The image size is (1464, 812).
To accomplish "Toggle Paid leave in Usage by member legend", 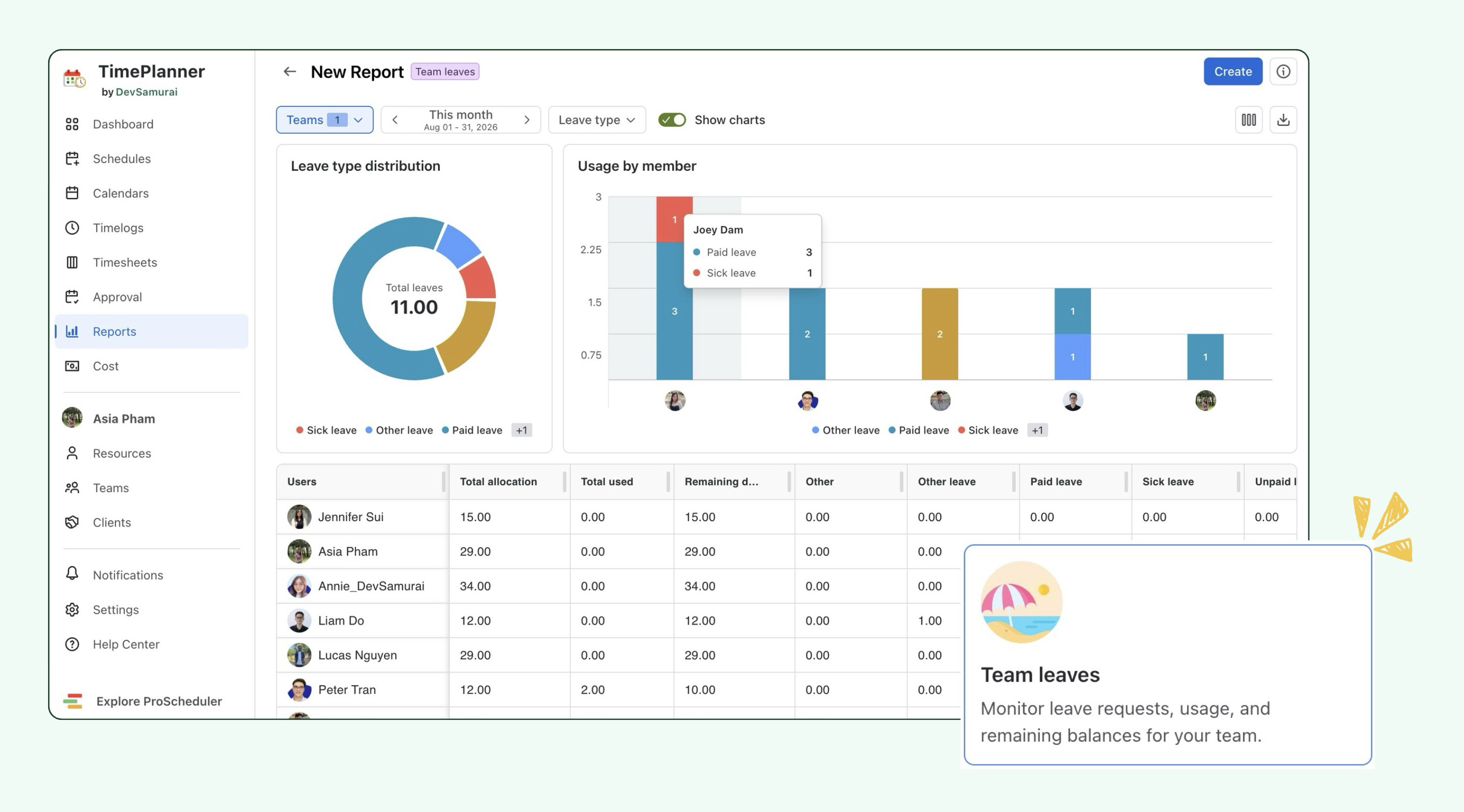I will (919, 430).
